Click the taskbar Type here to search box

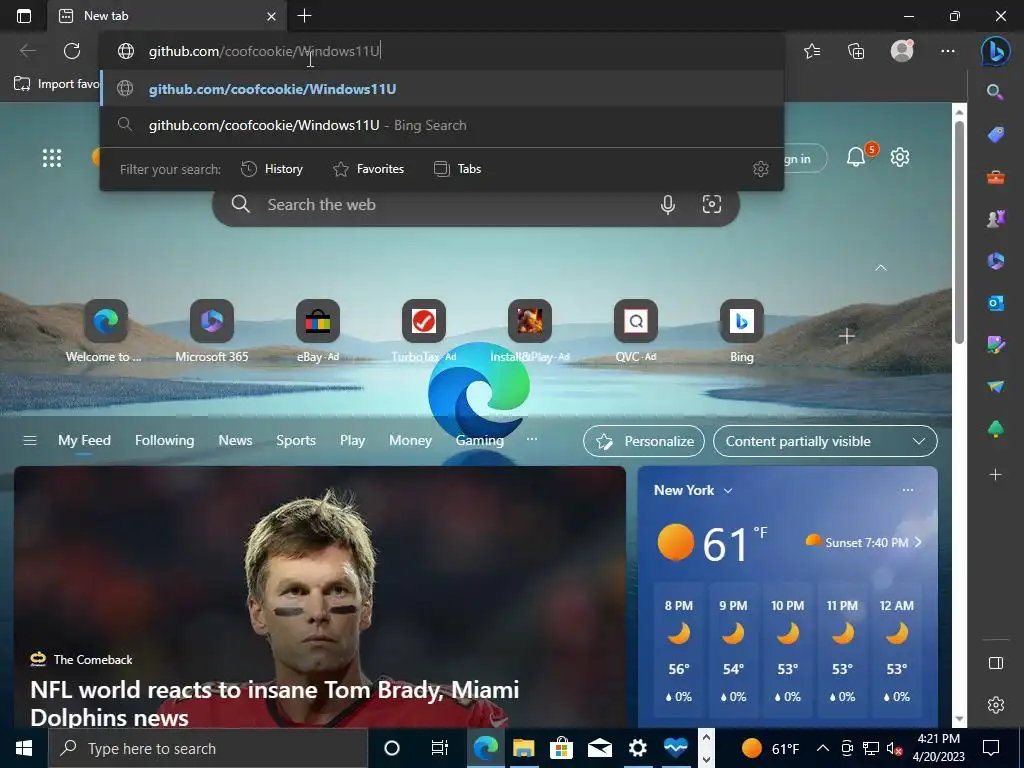coord(208,748)
